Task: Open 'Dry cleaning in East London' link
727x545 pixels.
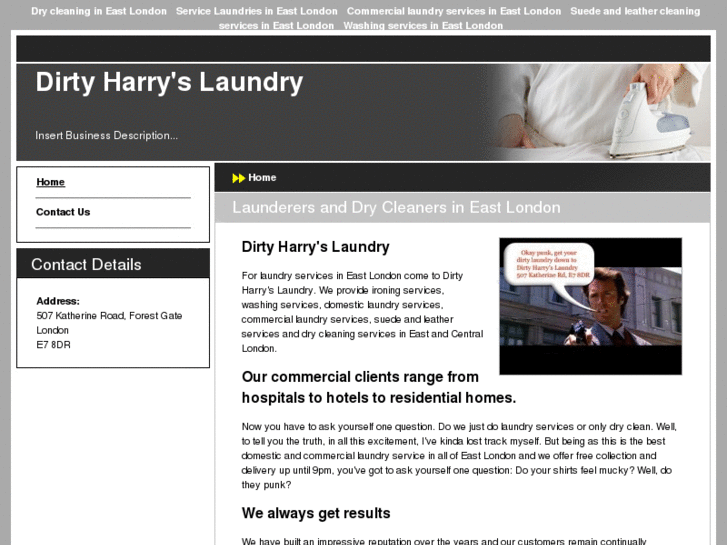Action: (x=99, y=11)
